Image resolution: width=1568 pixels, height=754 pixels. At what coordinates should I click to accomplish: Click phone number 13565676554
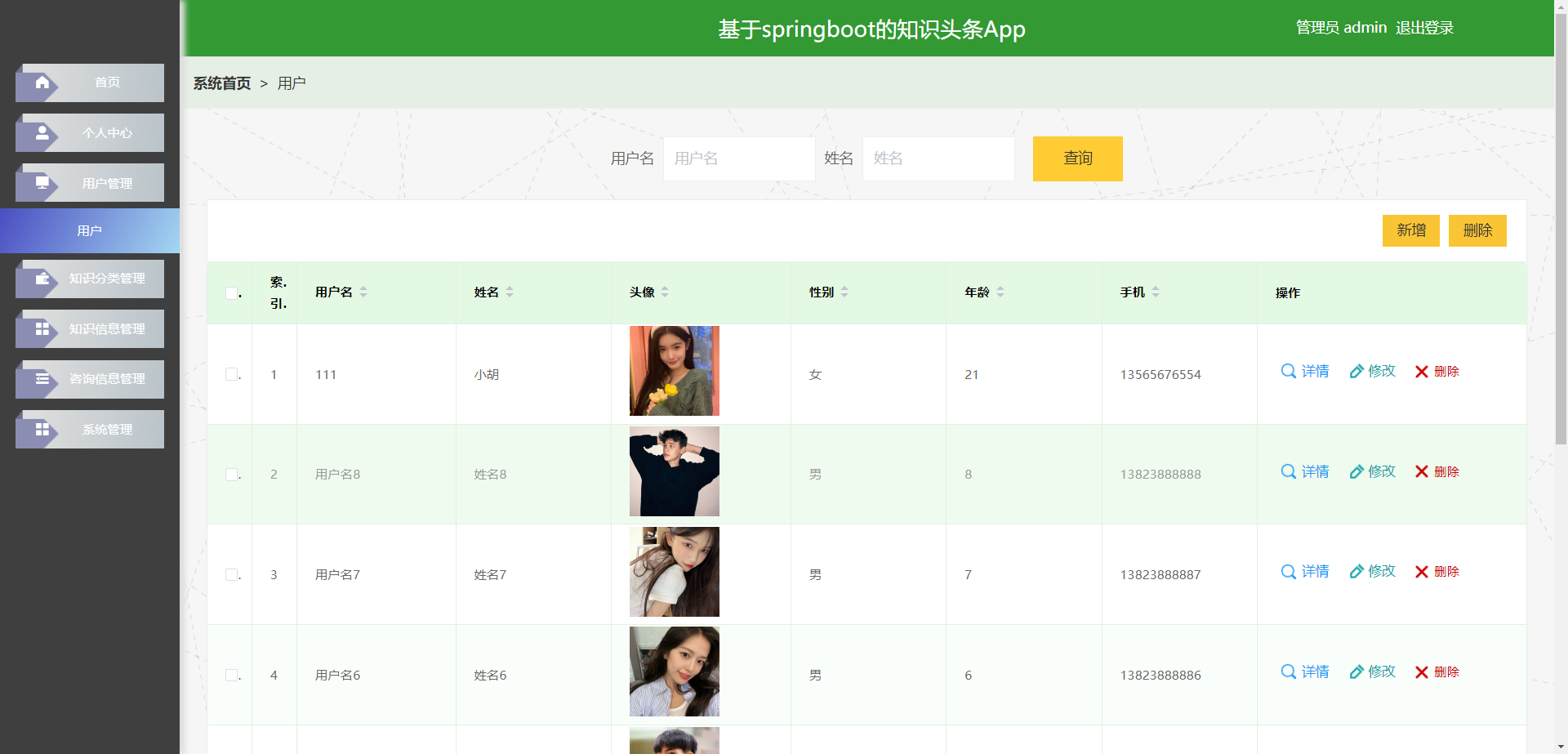coord(1160,375)
